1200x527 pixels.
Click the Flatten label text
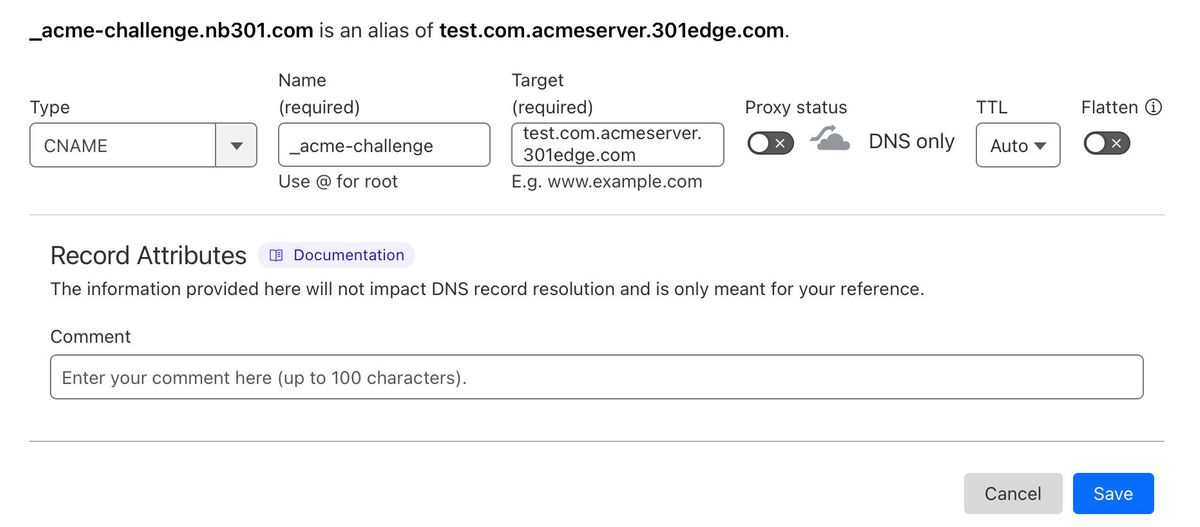point(1110,107)
